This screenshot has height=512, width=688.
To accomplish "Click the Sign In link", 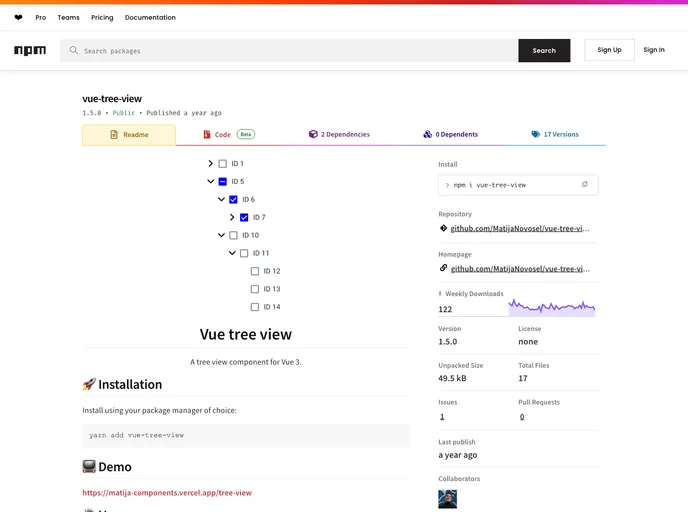I will (x=654, y=50).
